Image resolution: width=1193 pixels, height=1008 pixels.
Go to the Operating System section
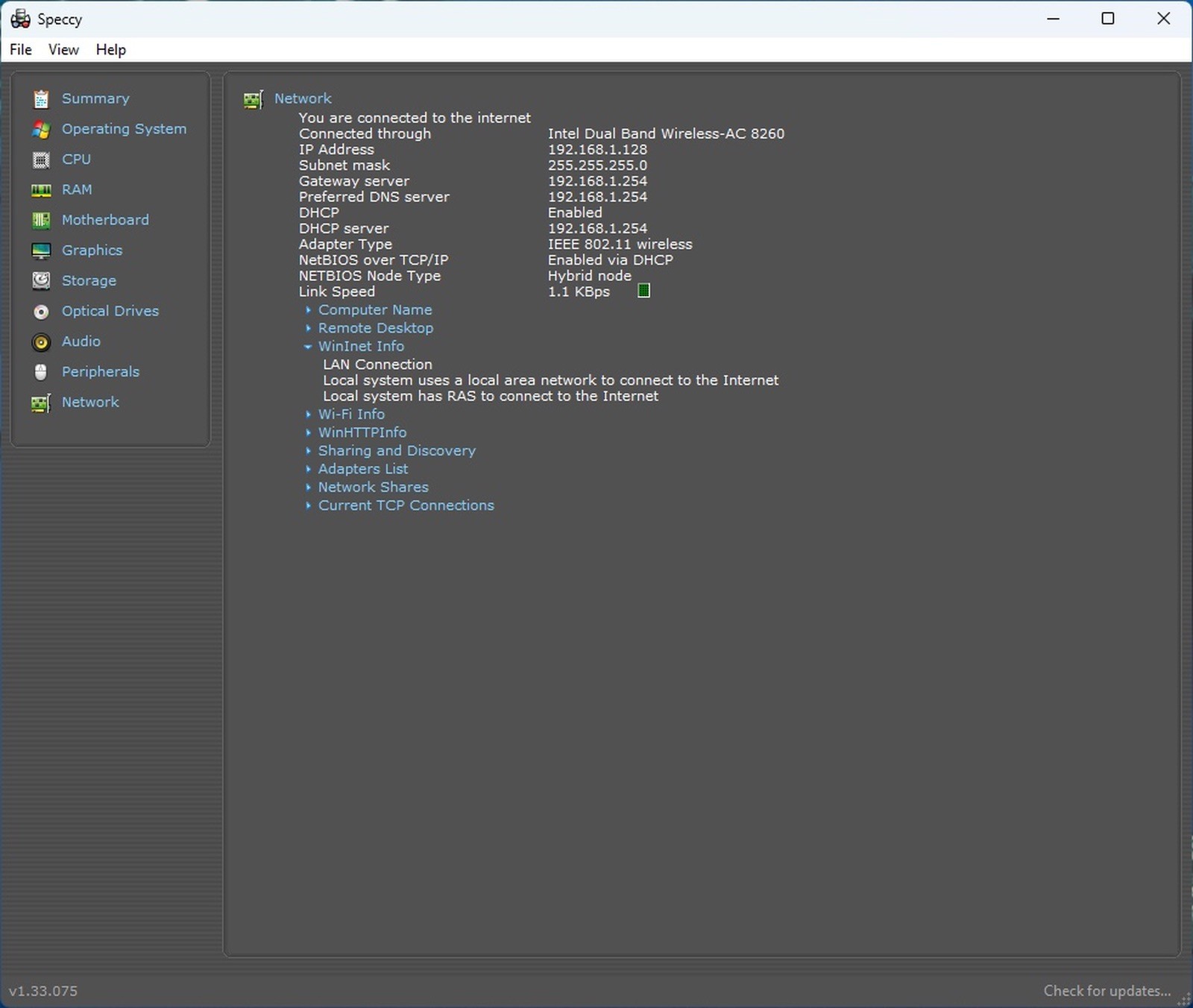(x=124, y=129)
